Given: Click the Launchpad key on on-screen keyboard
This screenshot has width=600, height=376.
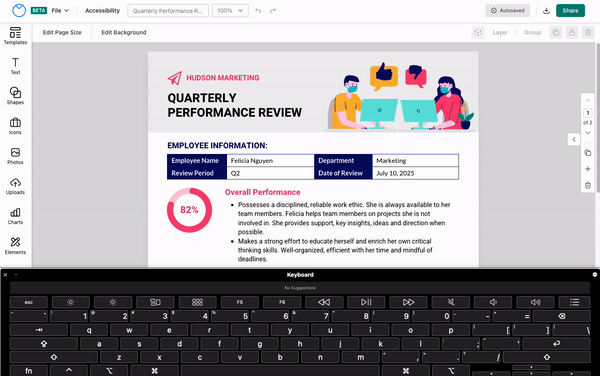Looking at the screenshot, I should point(197,302).
